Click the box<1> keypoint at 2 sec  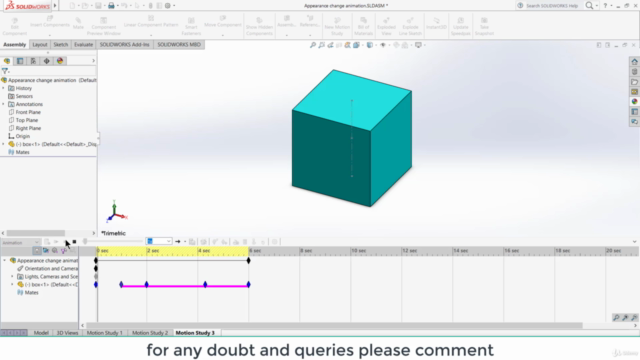[x=147, y=284]
